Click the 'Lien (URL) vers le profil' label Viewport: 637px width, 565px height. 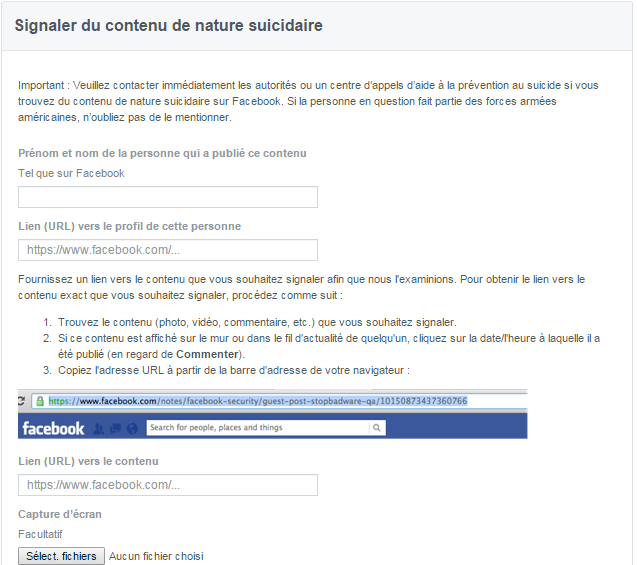click(130, 226)
